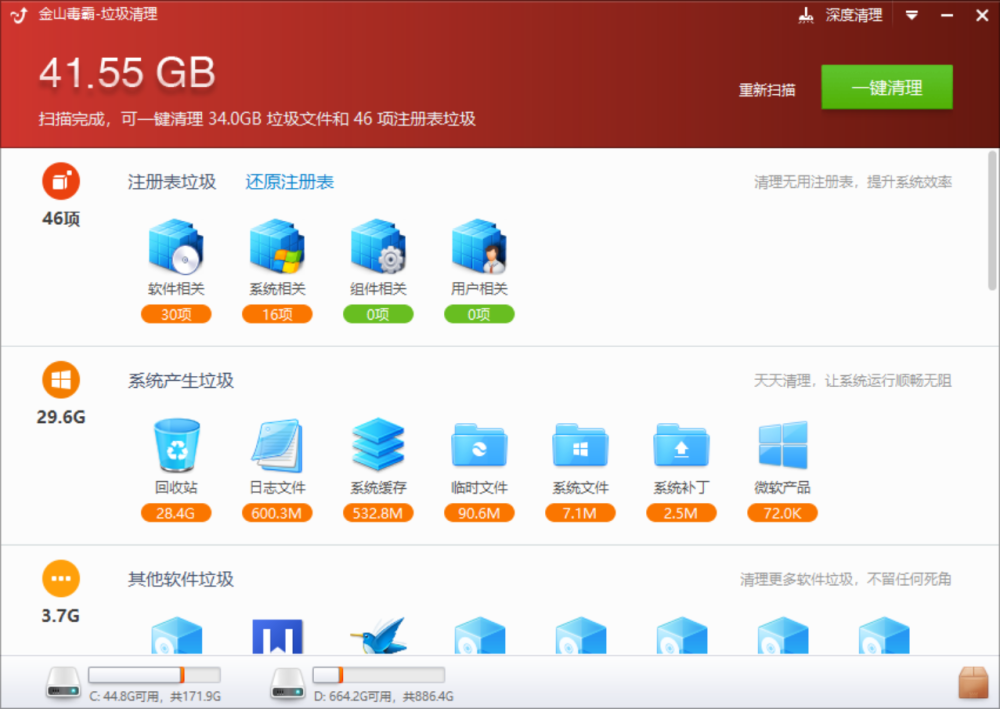1000x709 pixels.
Task: Click the 金山毒霸 logo icon in title bar
Action: click(19, 15)
